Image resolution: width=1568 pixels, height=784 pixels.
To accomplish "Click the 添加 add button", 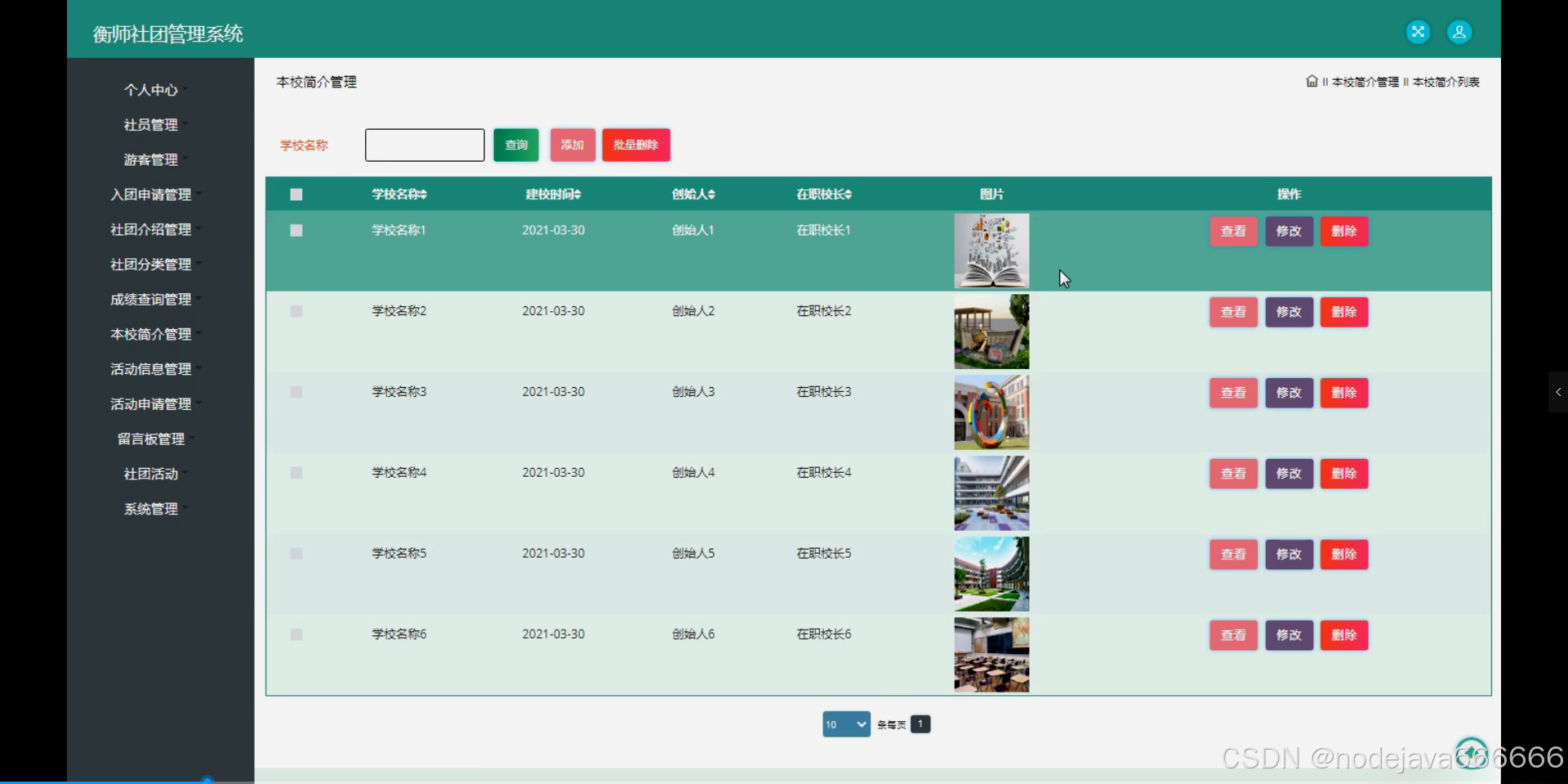I will pos(572,145).
